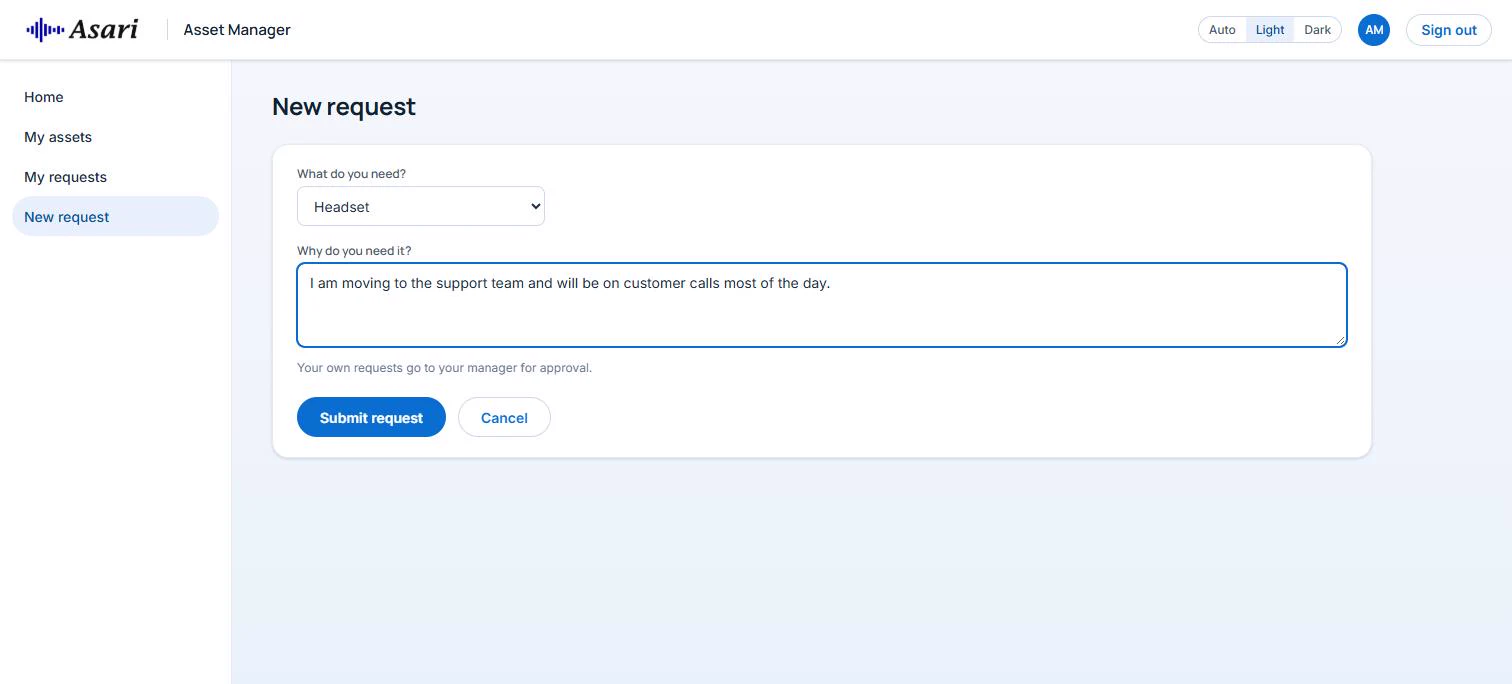
Task: Open My requests page
Action: click(x=115, y=177)
